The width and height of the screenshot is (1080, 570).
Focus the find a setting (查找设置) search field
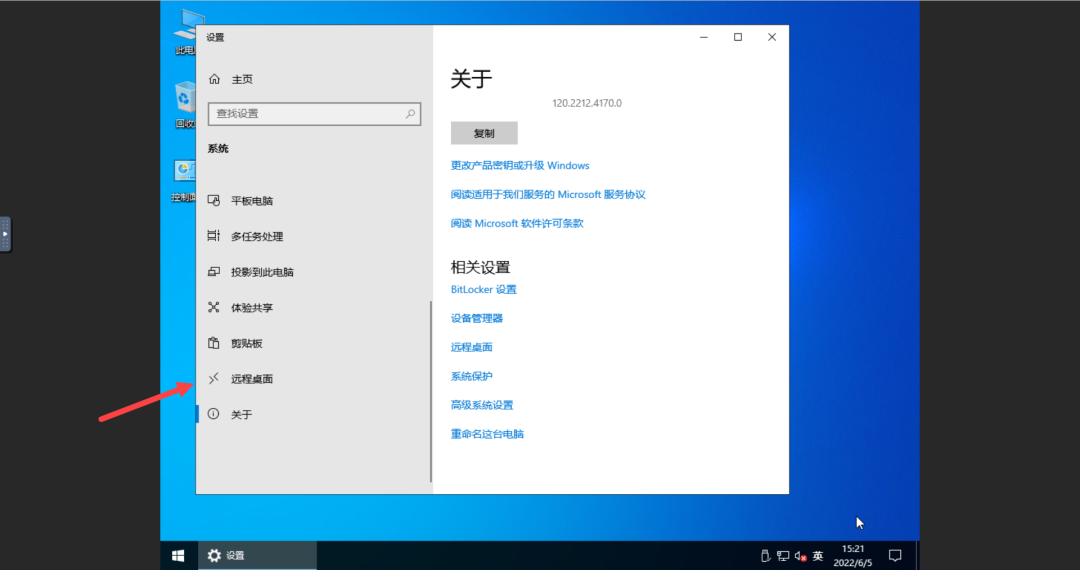coord(314,114)
